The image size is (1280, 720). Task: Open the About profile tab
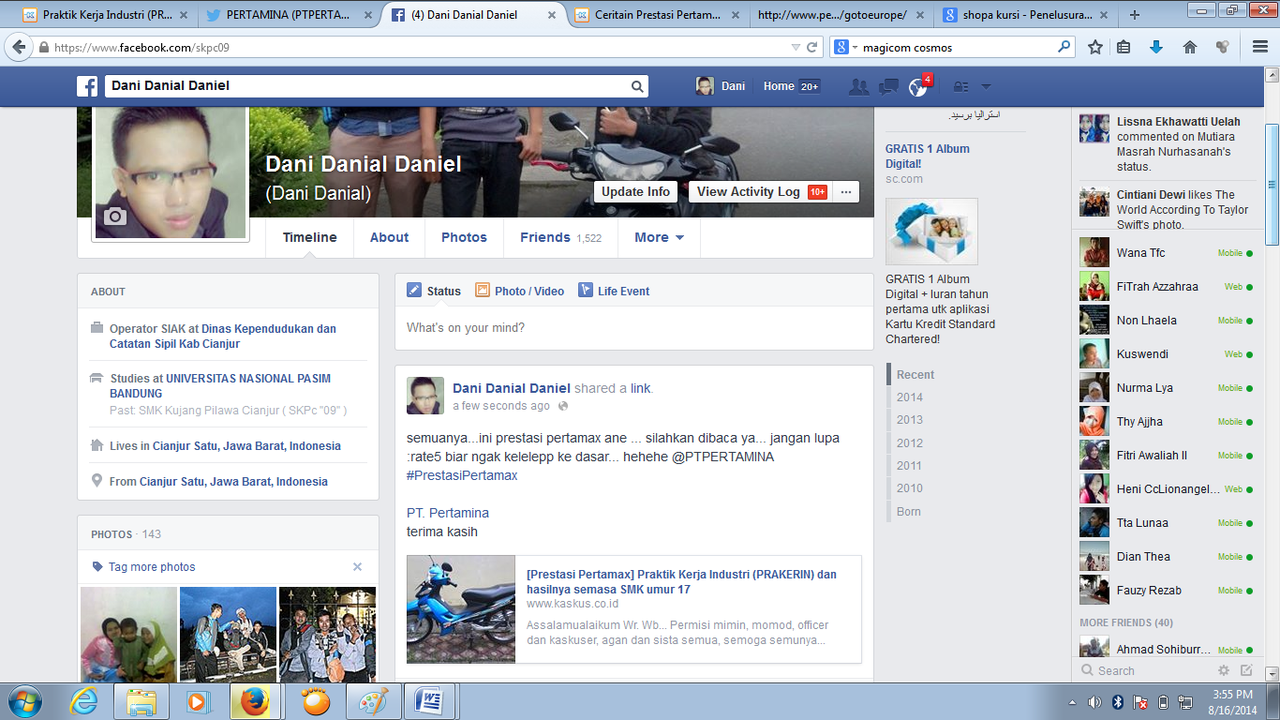389,237
